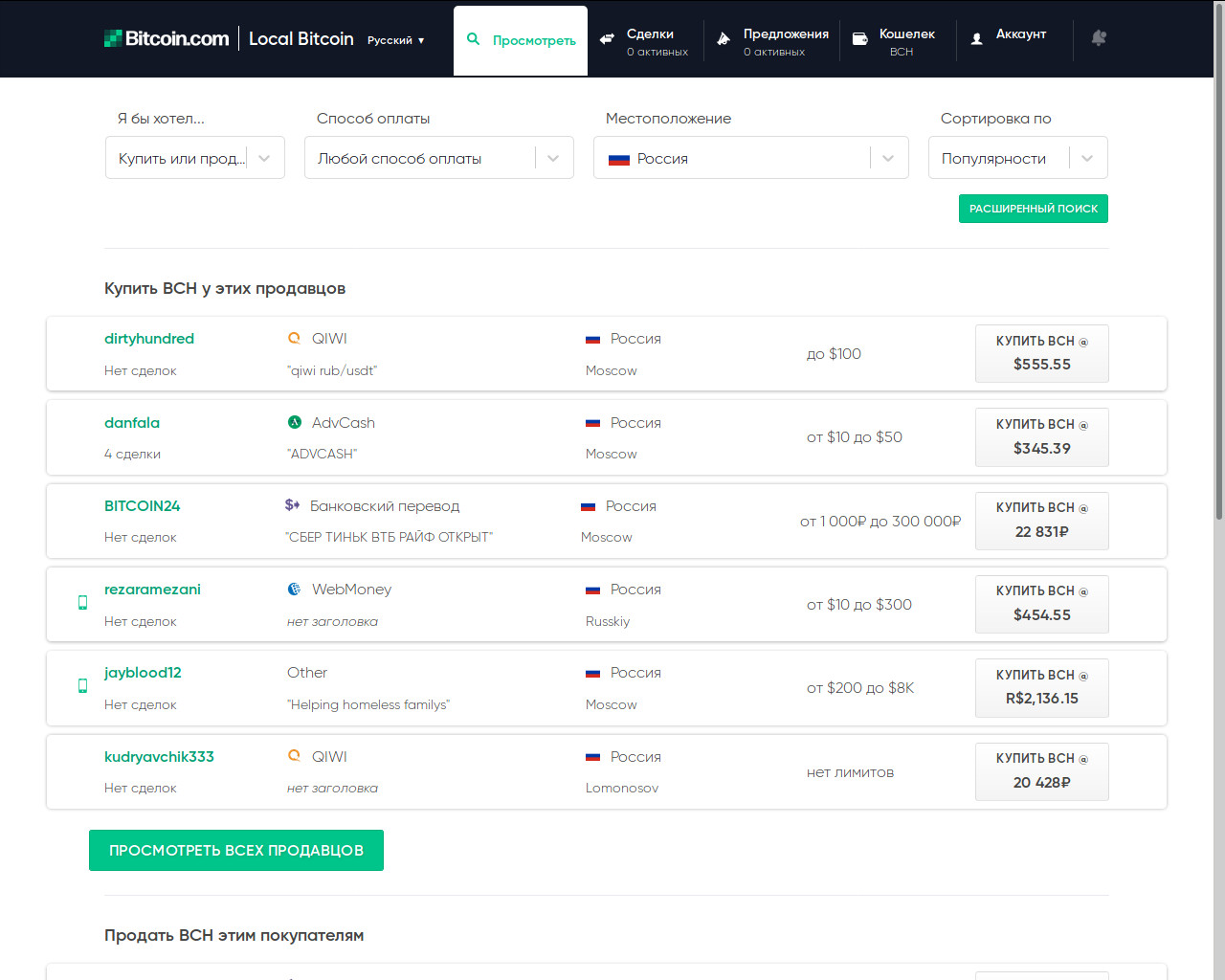Click the Аккаунт user icon

coord(976,39)
